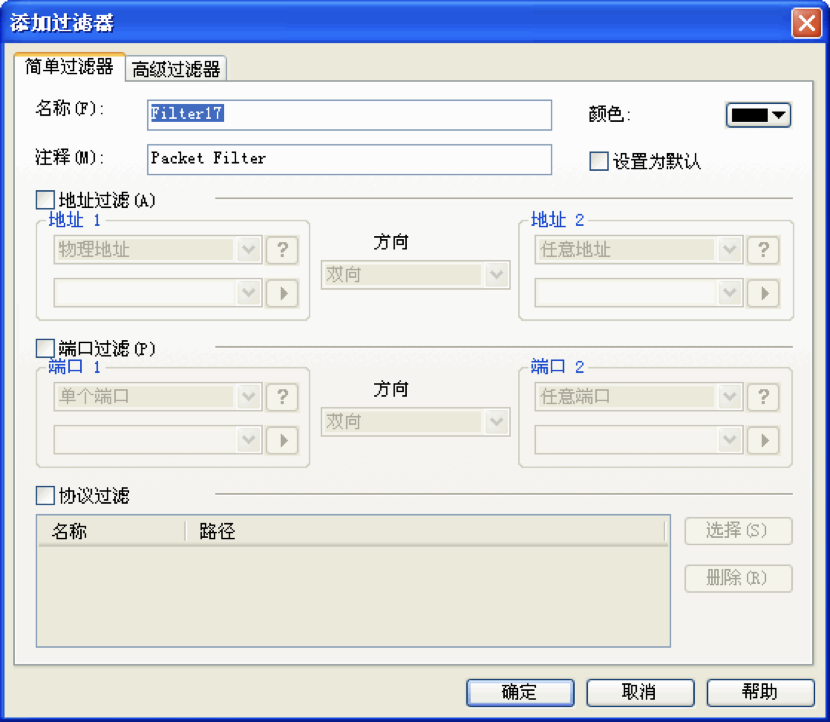The height and width of the screenshot is (722, 830).
Task: Click the question mark beside 物理地址 dropdown
Action: click(x=282, y=249)
